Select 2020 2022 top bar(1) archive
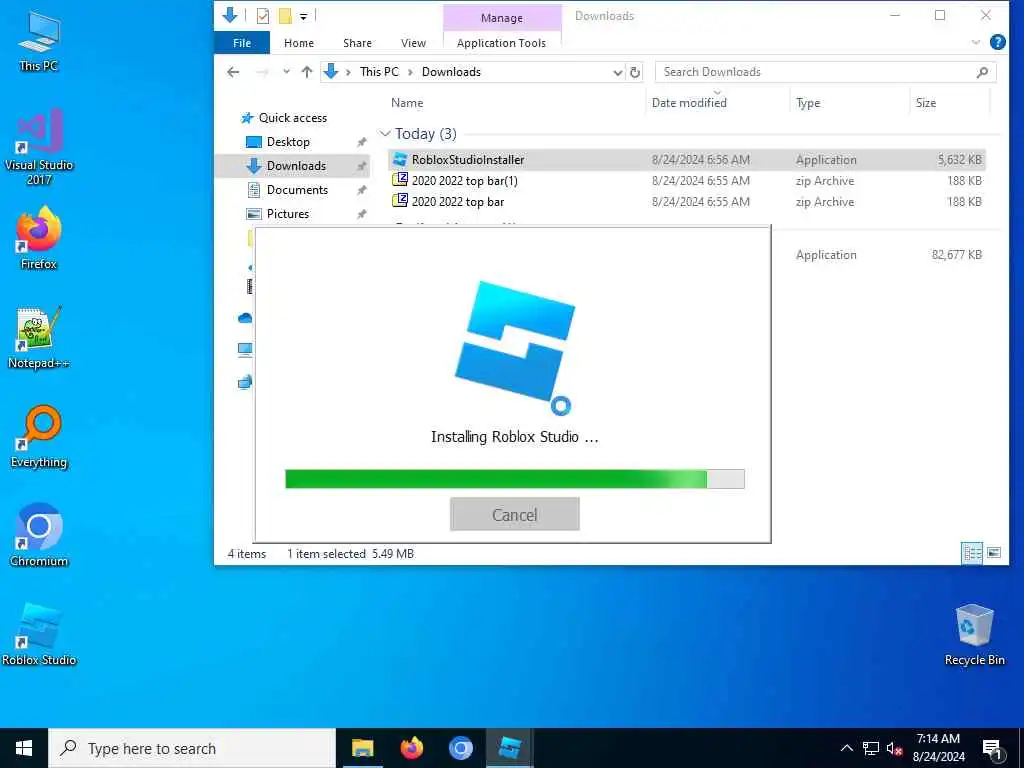This screenshot has height=768, width=1024. tap(686, 181)
